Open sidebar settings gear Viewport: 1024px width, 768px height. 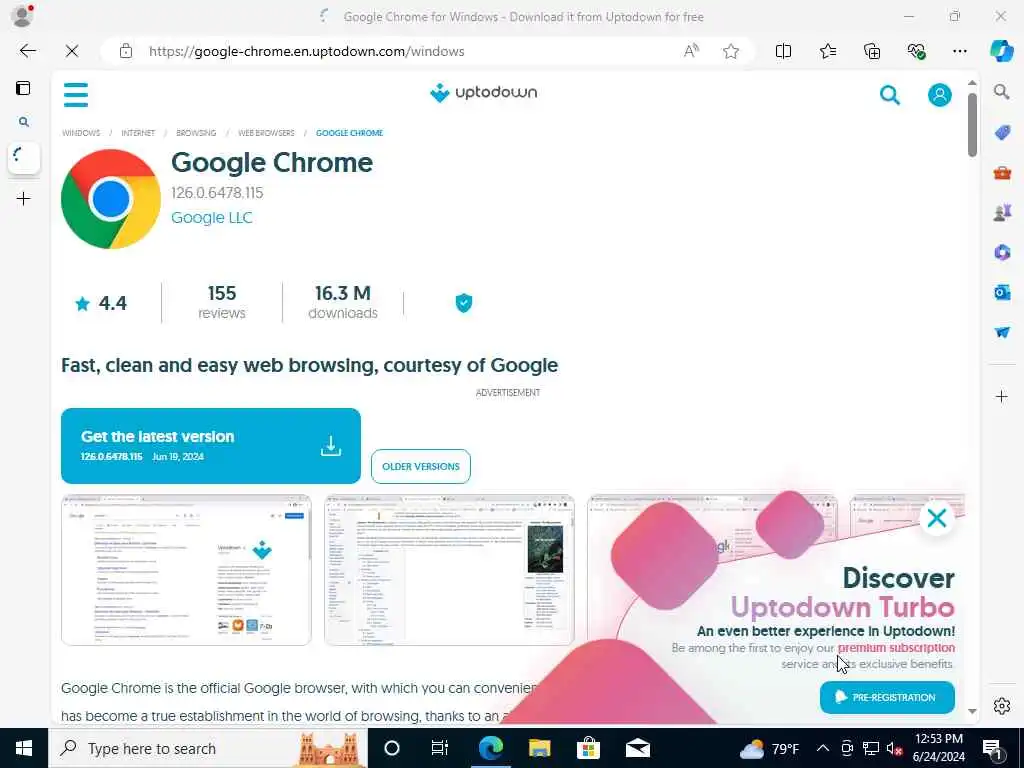(1001, 706)
